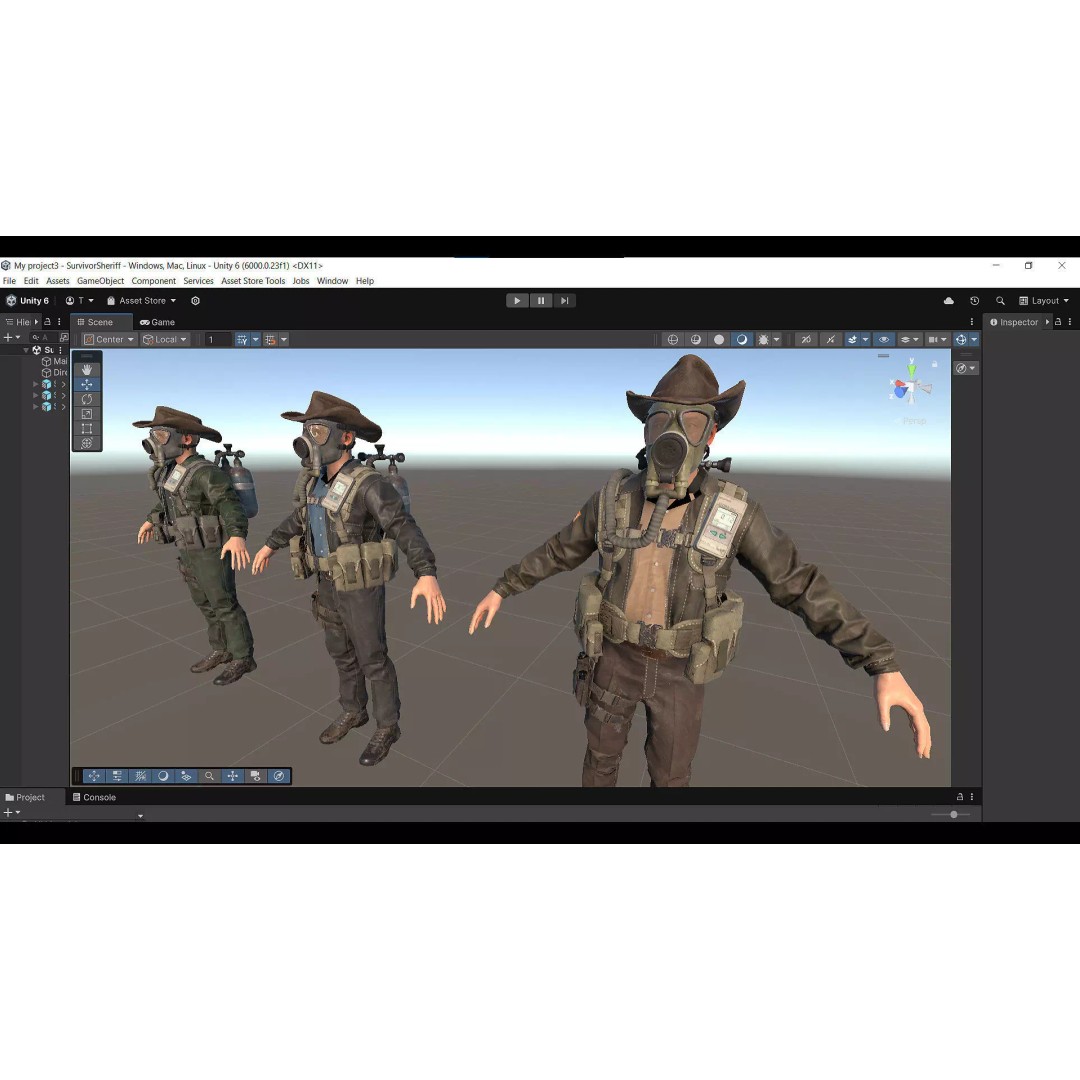This screenshot has width=1080, height=1080.
Task: Click the Step frame button
Action: coord(564,300)
